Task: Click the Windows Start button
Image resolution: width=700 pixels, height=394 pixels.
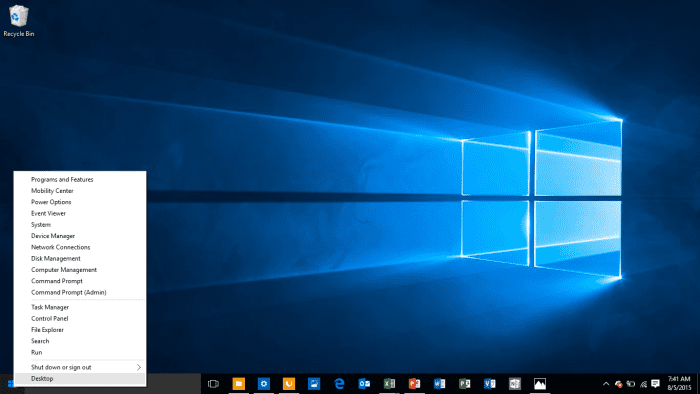Action: click(12, 384)
